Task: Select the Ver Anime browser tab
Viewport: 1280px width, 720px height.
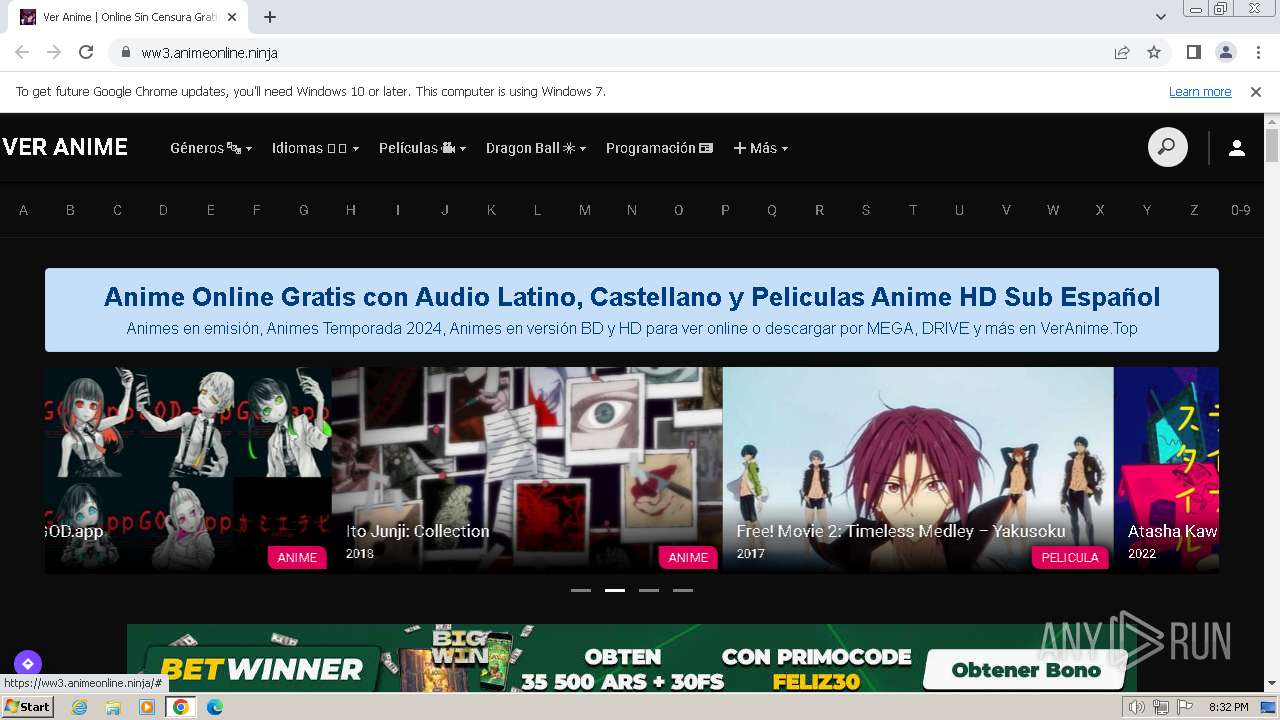Action: click(130, 17)
